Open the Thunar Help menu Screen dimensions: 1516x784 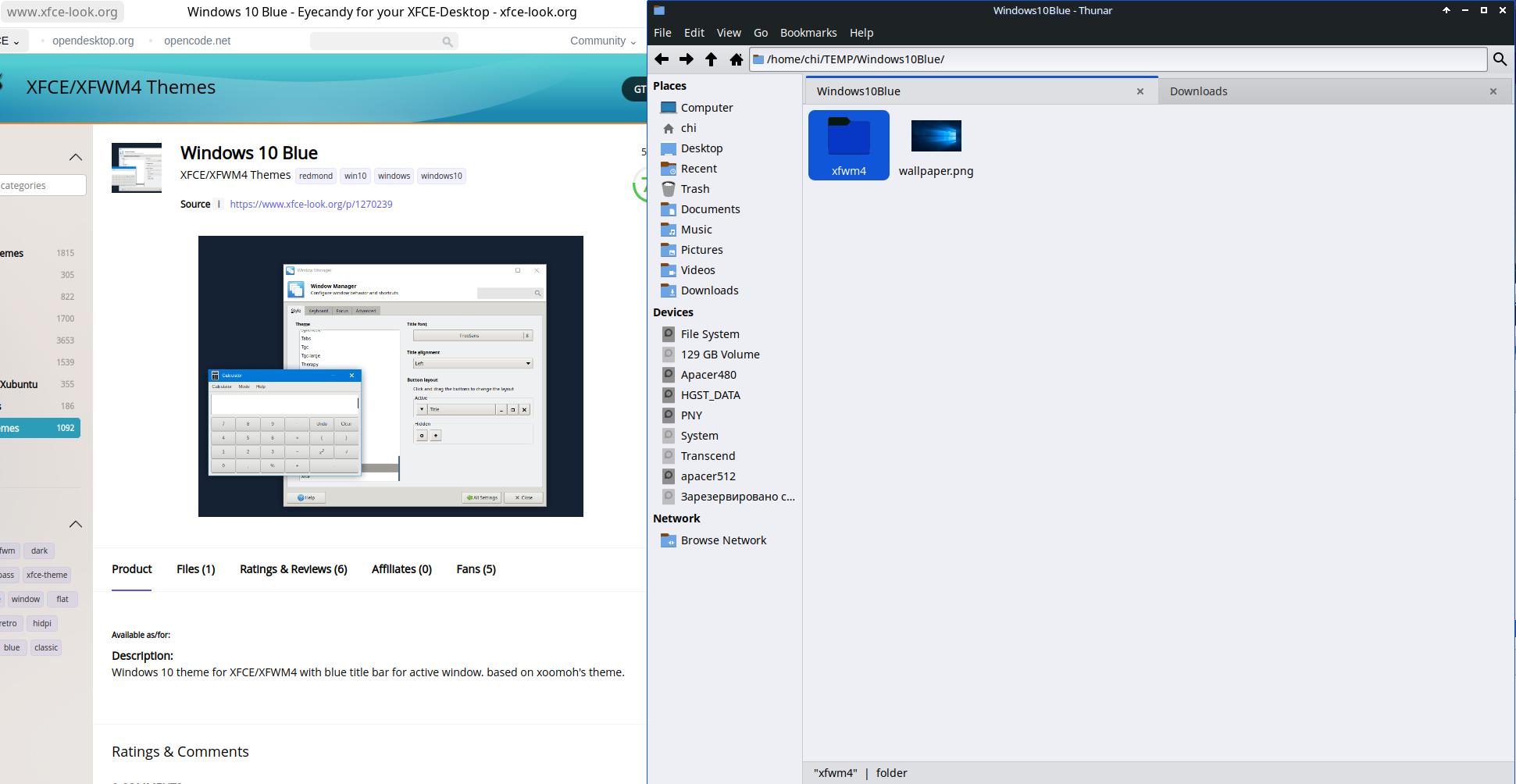(861, 33)
